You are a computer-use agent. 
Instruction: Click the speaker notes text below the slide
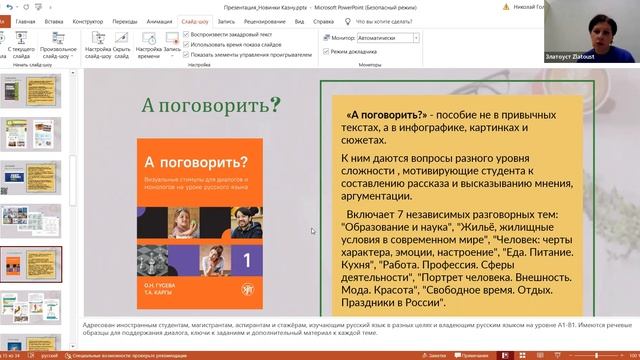[357, 329]
